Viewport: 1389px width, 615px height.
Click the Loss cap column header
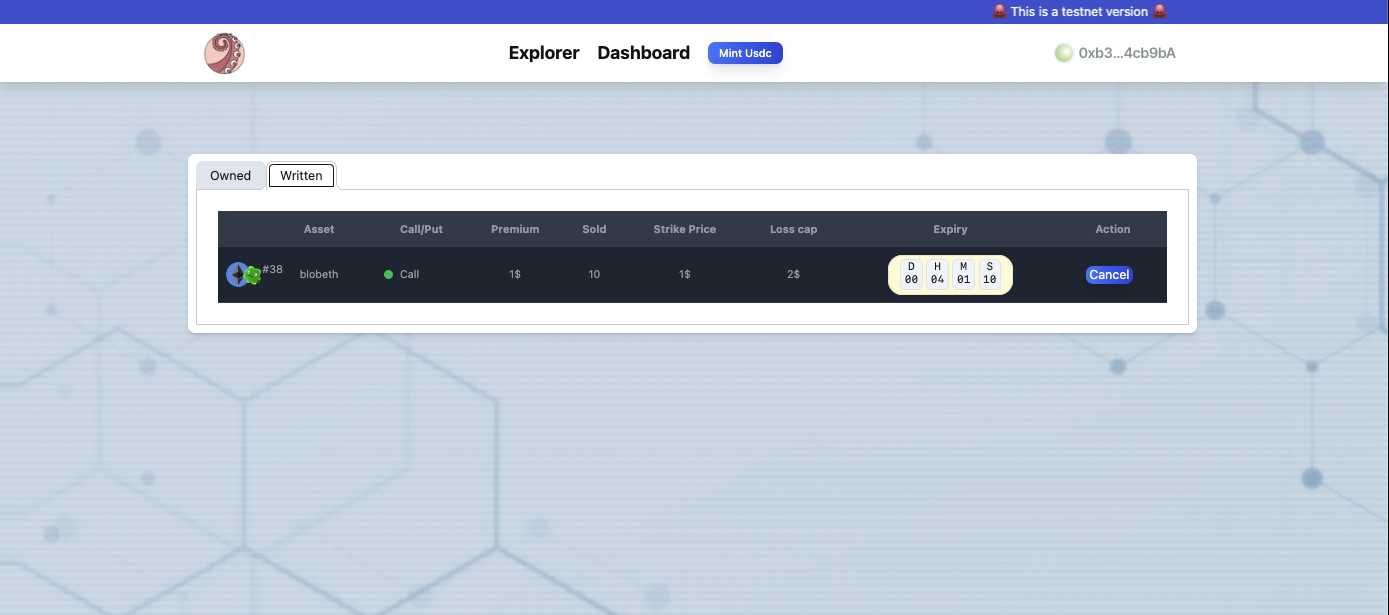(793, 229)
